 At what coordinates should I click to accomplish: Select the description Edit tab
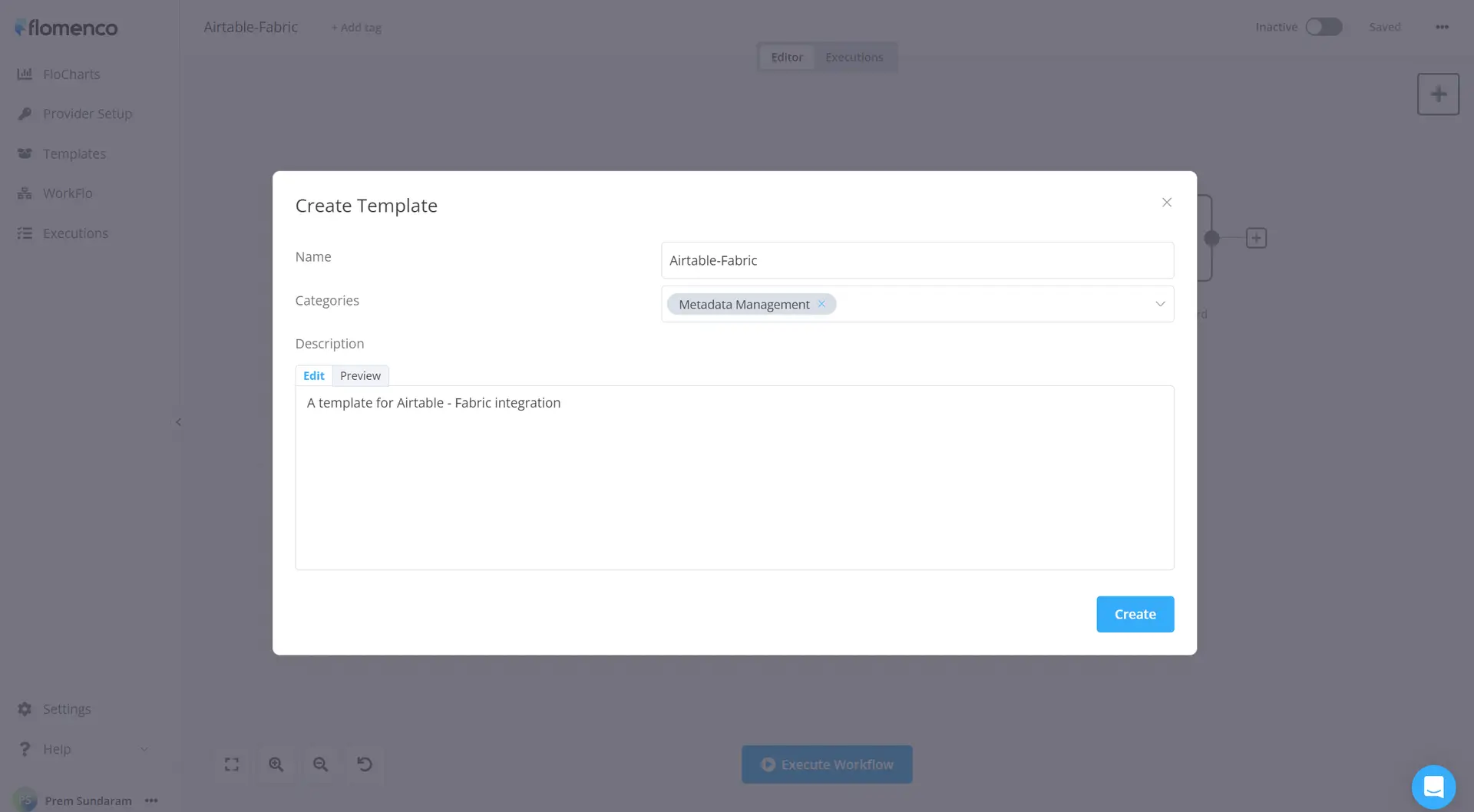pos(314,375)
